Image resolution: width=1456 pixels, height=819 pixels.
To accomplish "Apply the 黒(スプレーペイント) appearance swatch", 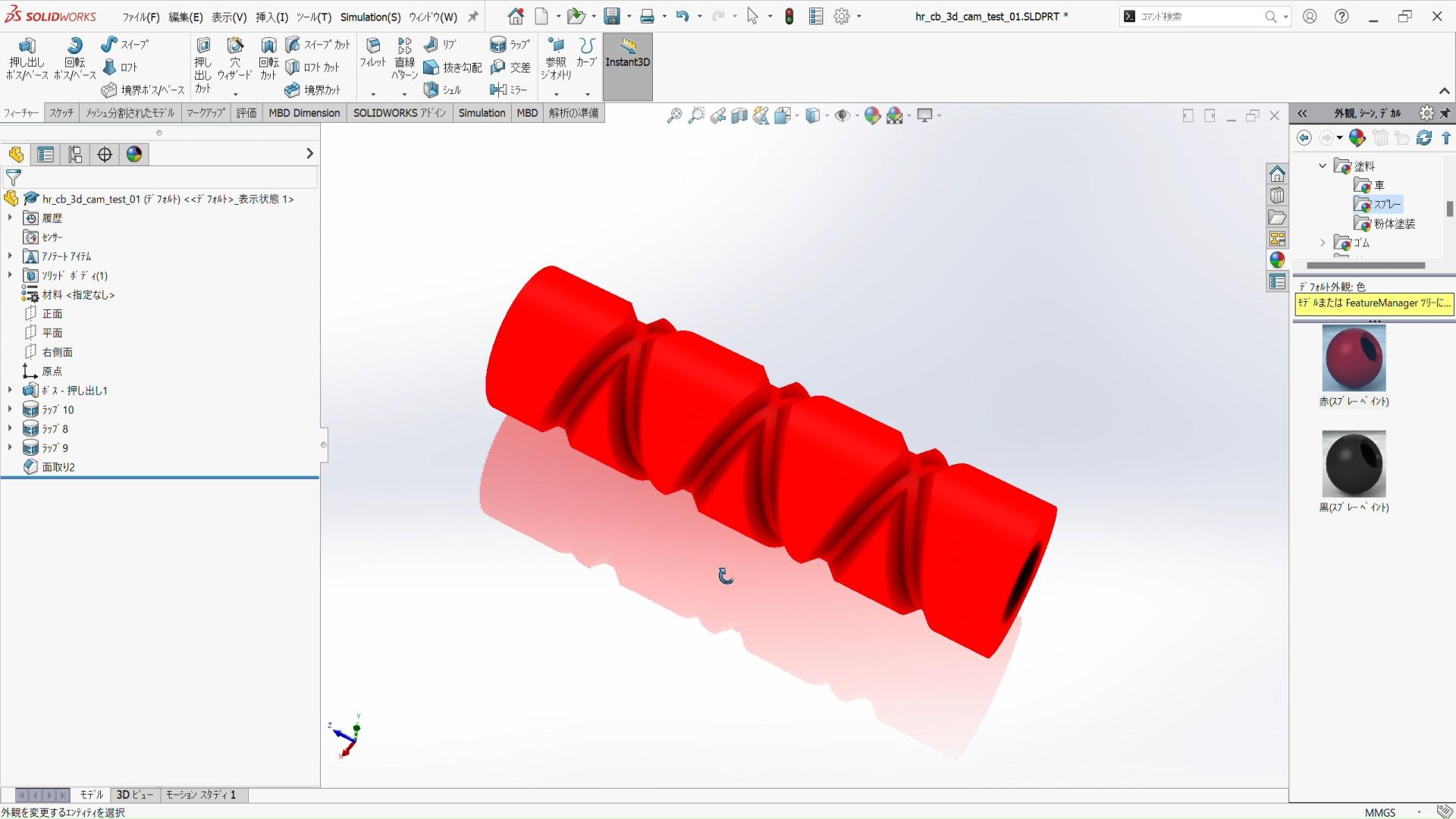I will [1354, 463].
